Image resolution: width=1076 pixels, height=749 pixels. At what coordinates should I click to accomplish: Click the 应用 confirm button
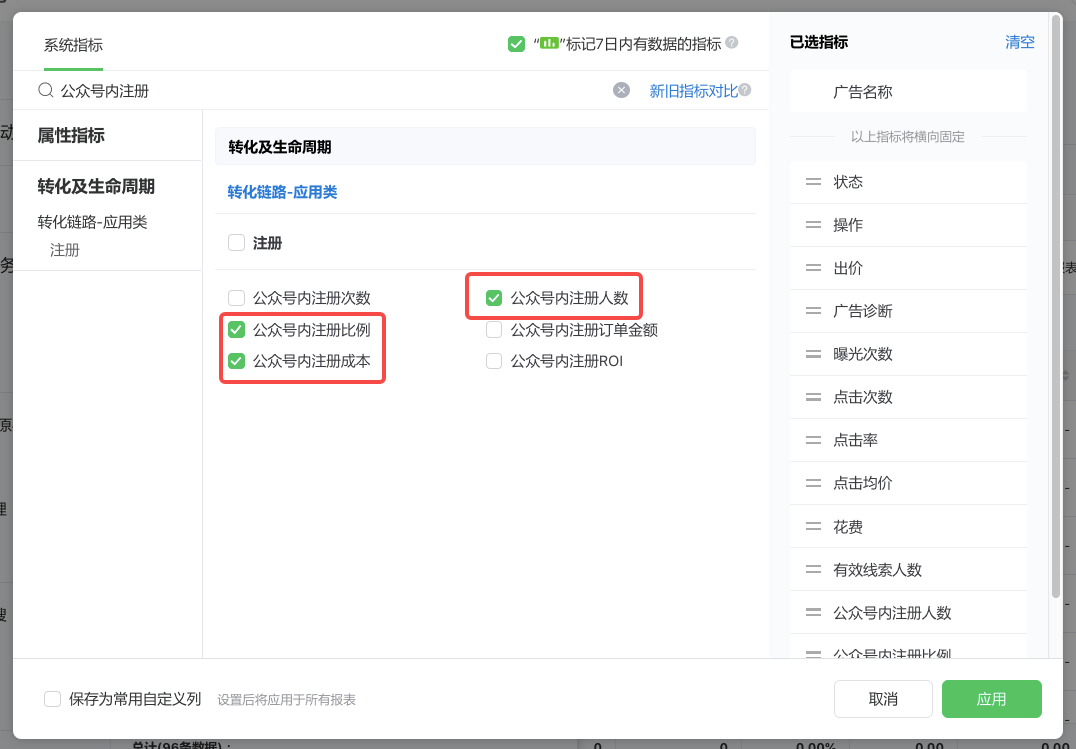tap(991, 698)
